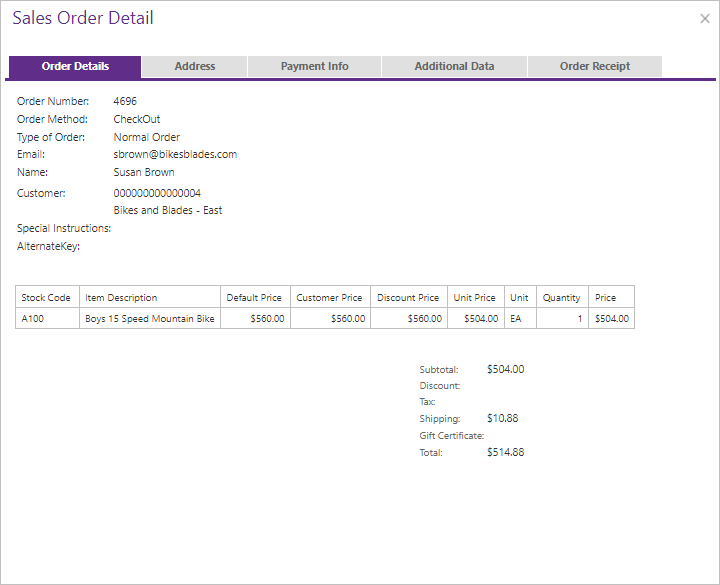The image size is (720, 585).
Task: Click the Unit Price column header
Action: (474, 298)
